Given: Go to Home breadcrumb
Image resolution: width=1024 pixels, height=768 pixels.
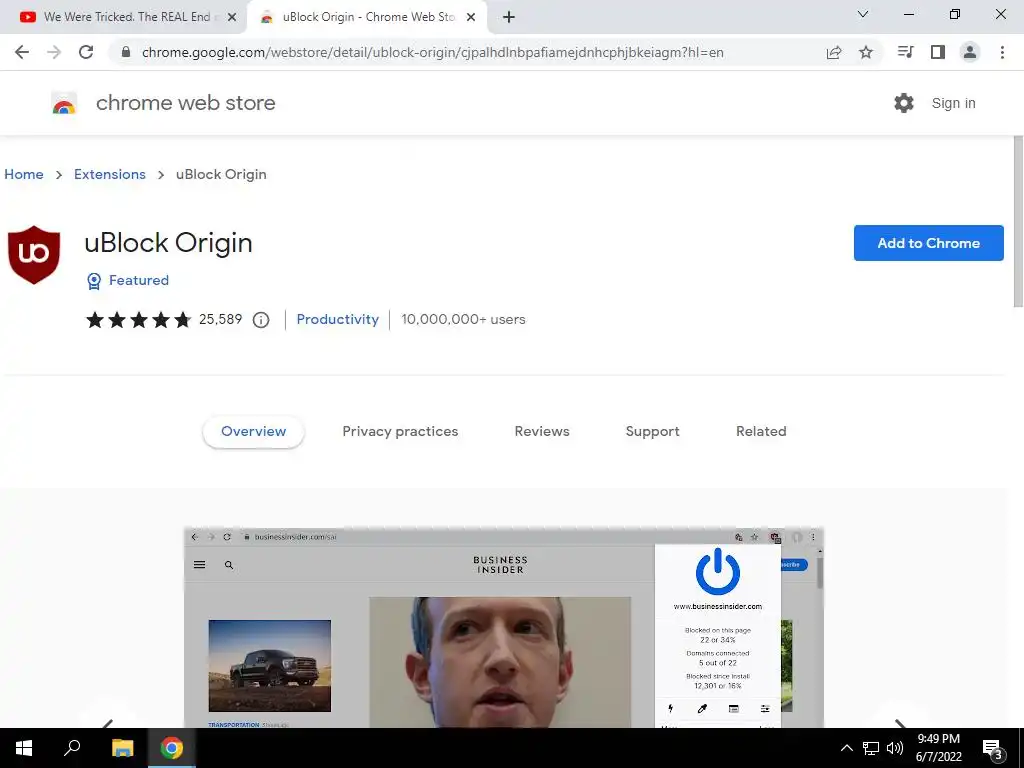Looking at the screenshot, I should 24,174.
